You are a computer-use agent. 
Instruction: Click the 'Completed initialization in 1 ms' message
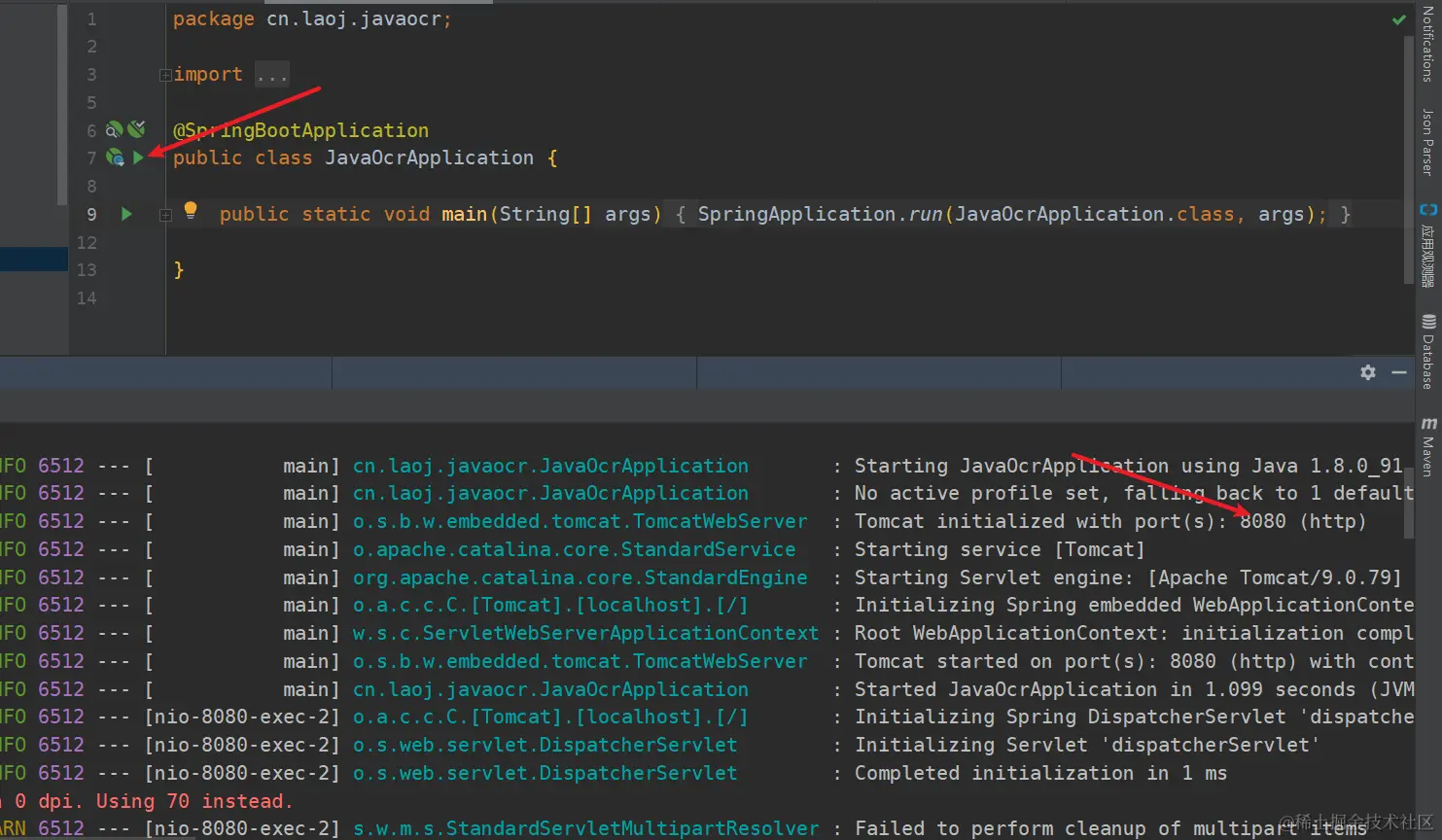click(x=1040, y=773)
